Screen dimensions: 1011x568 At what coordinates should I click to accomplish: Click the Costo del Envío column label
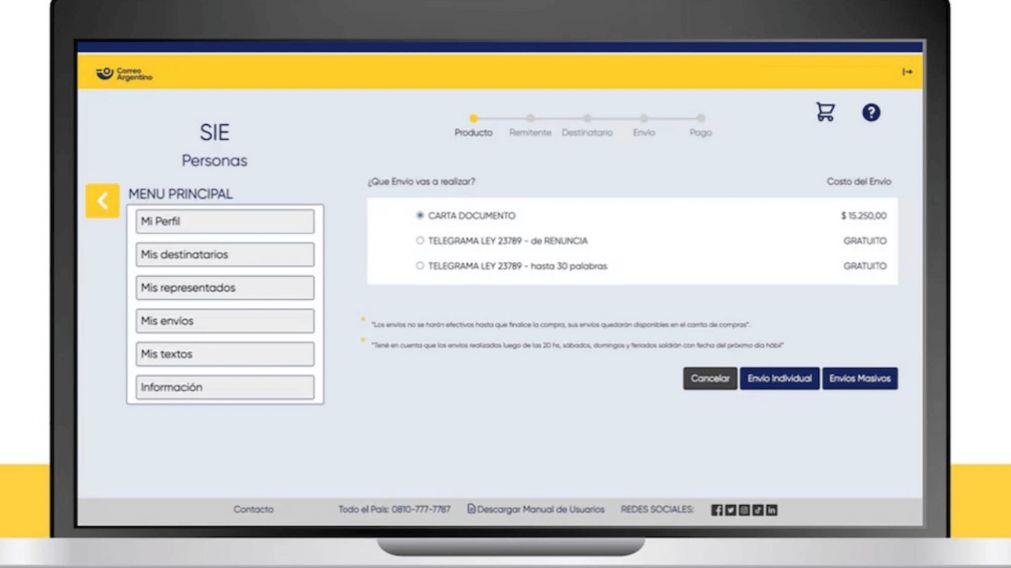(x=859, y=182)
